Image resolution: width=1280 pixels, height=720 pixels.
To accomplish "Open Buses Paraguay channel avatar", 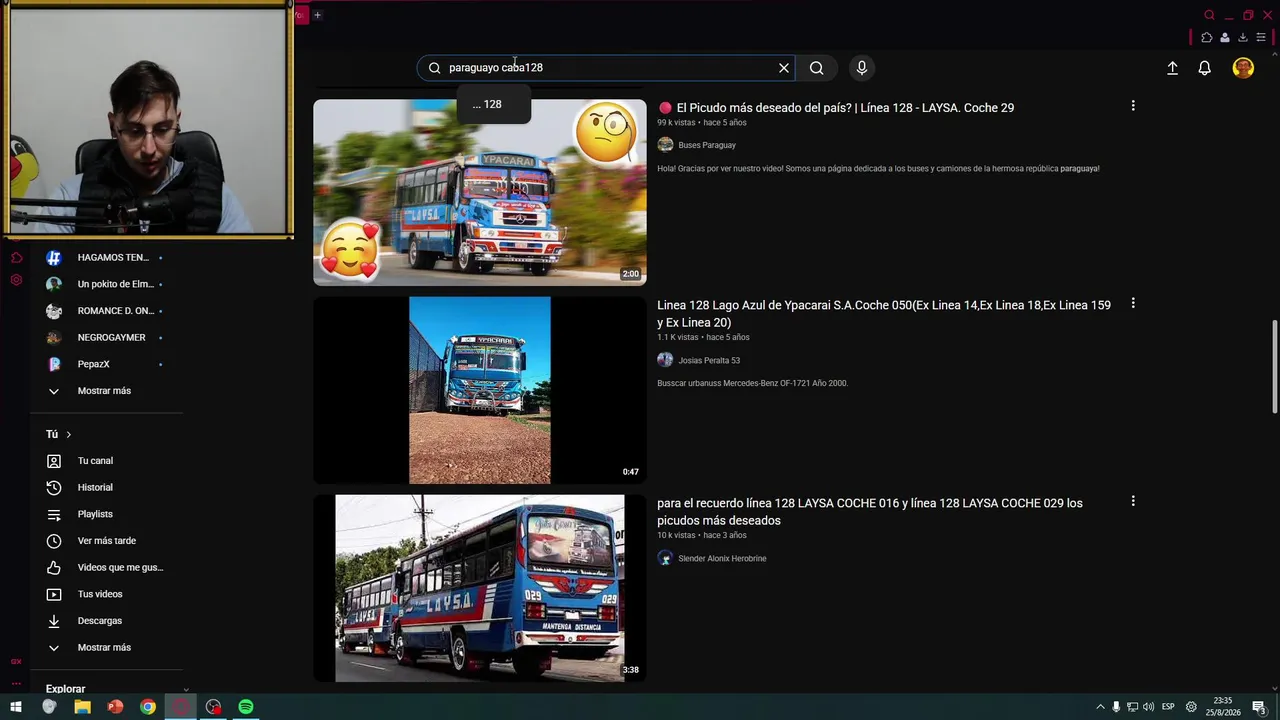I will 665,145.
